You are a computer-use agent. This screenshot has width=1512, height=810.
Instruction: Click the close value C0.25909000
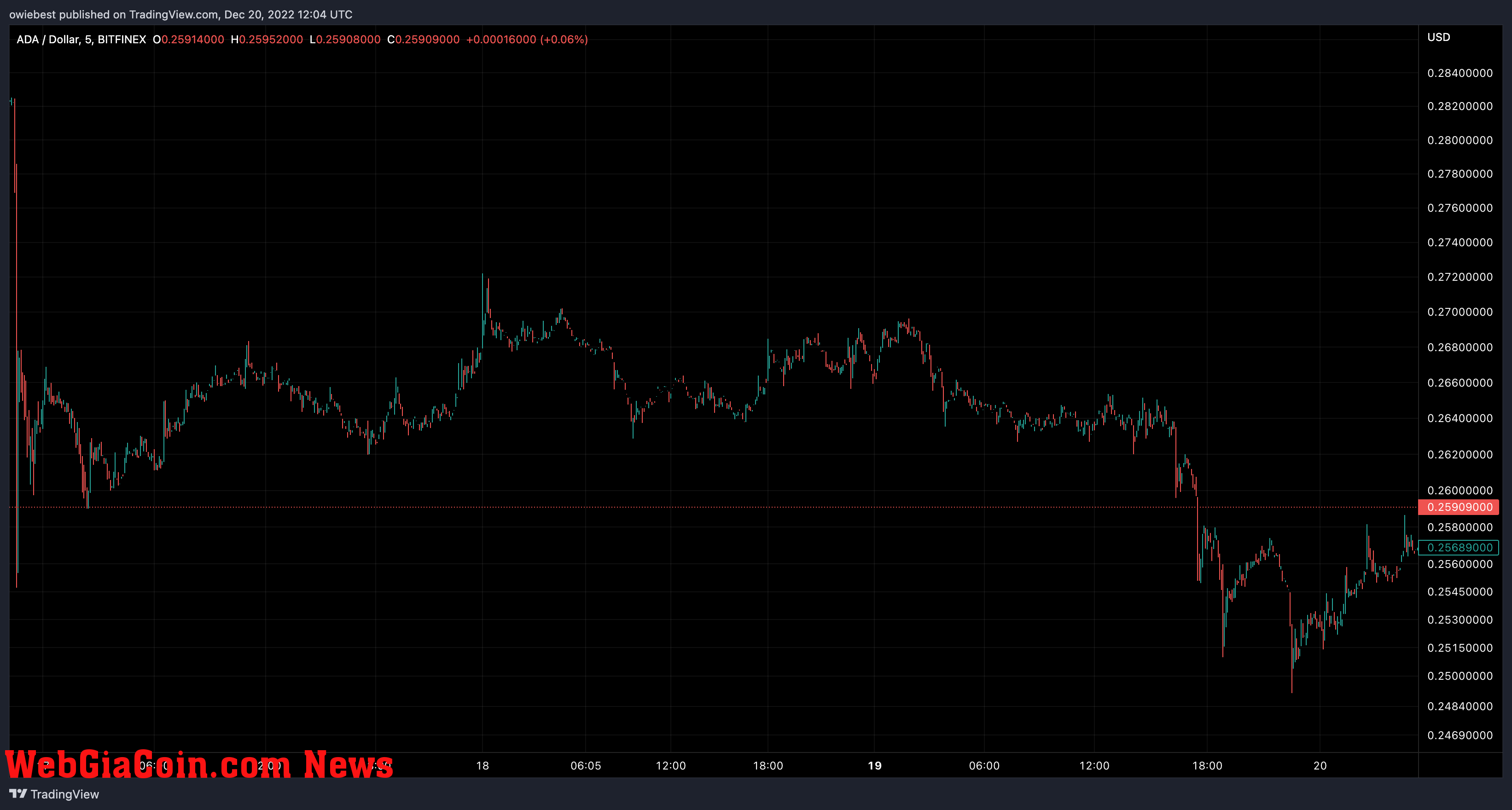tap(423, 39)
